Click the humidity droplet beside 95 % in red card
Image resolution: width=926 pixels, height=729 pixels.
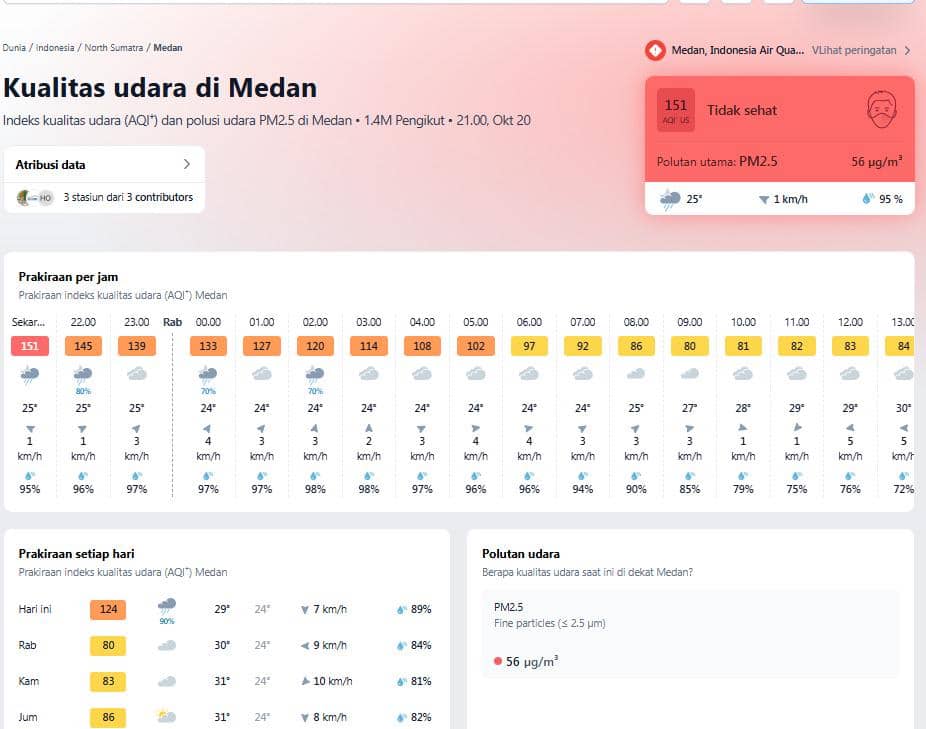coord(868,198)
